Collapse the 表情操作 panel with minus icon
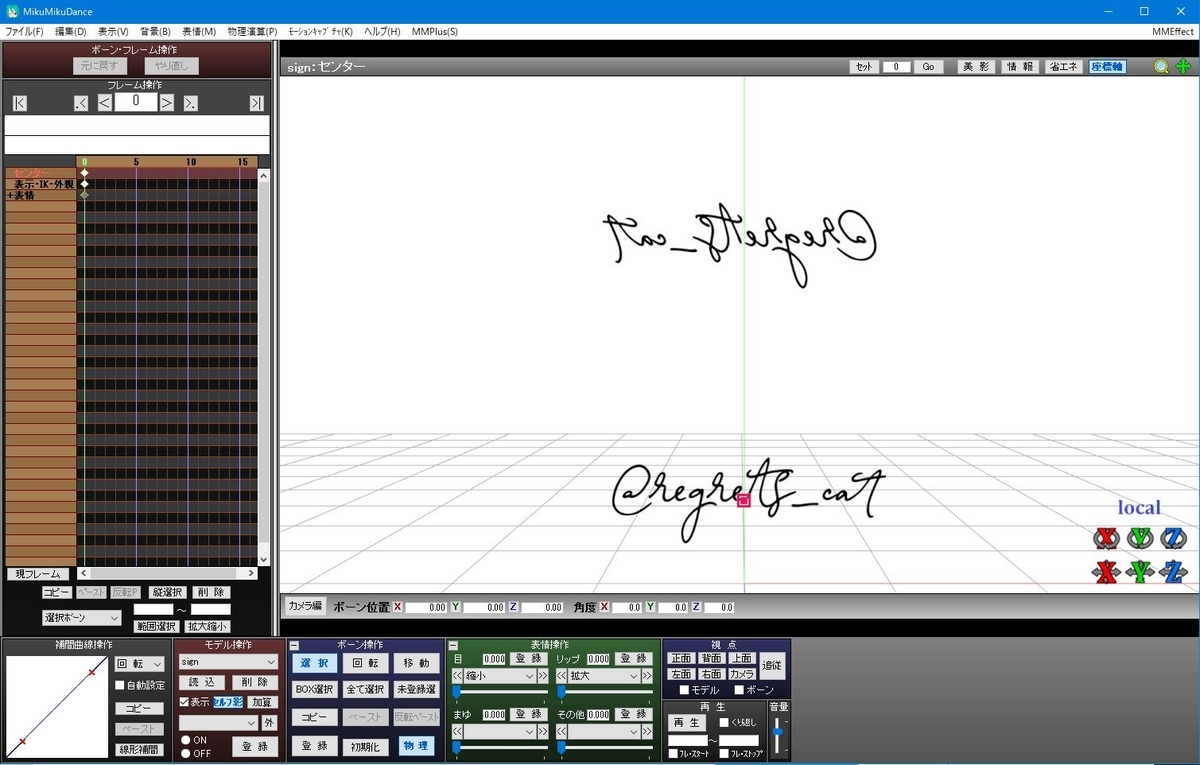 [453, 646]
